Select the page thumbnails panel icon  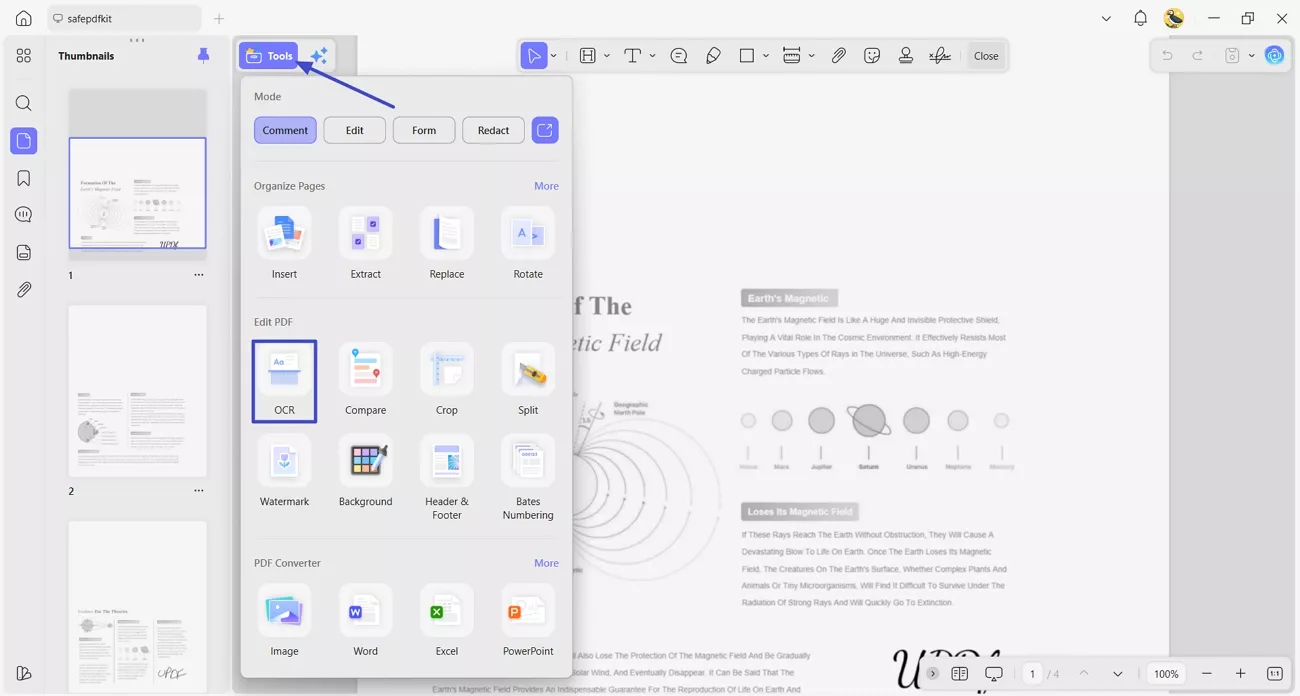[x=24, y=141]
